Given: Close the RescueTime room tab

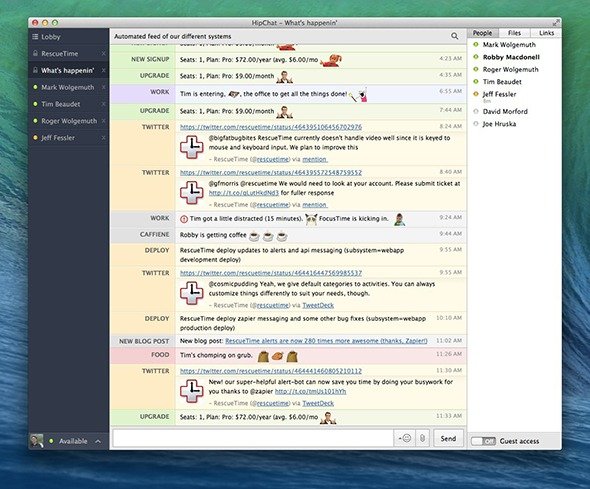Looking at the screenshot, I should pos(103,53).
